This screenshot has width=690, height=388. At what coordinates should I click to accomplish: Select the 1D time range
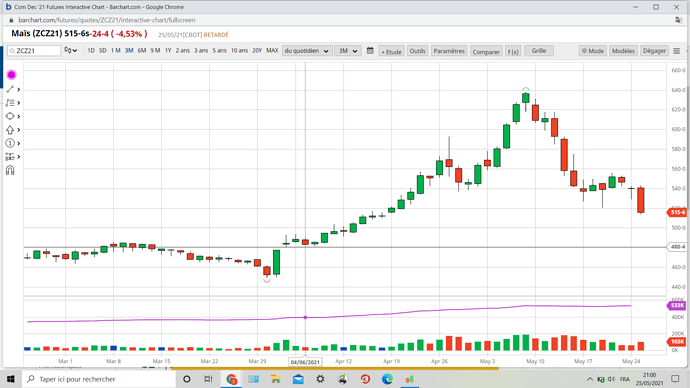tap(91, 51)
